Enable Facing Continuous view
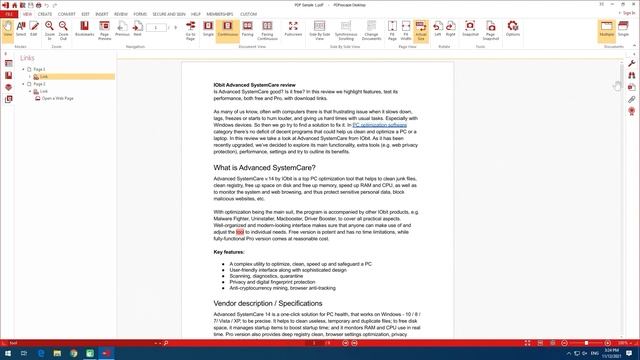Viewport: 640px width, 360px height. (267, 30)
